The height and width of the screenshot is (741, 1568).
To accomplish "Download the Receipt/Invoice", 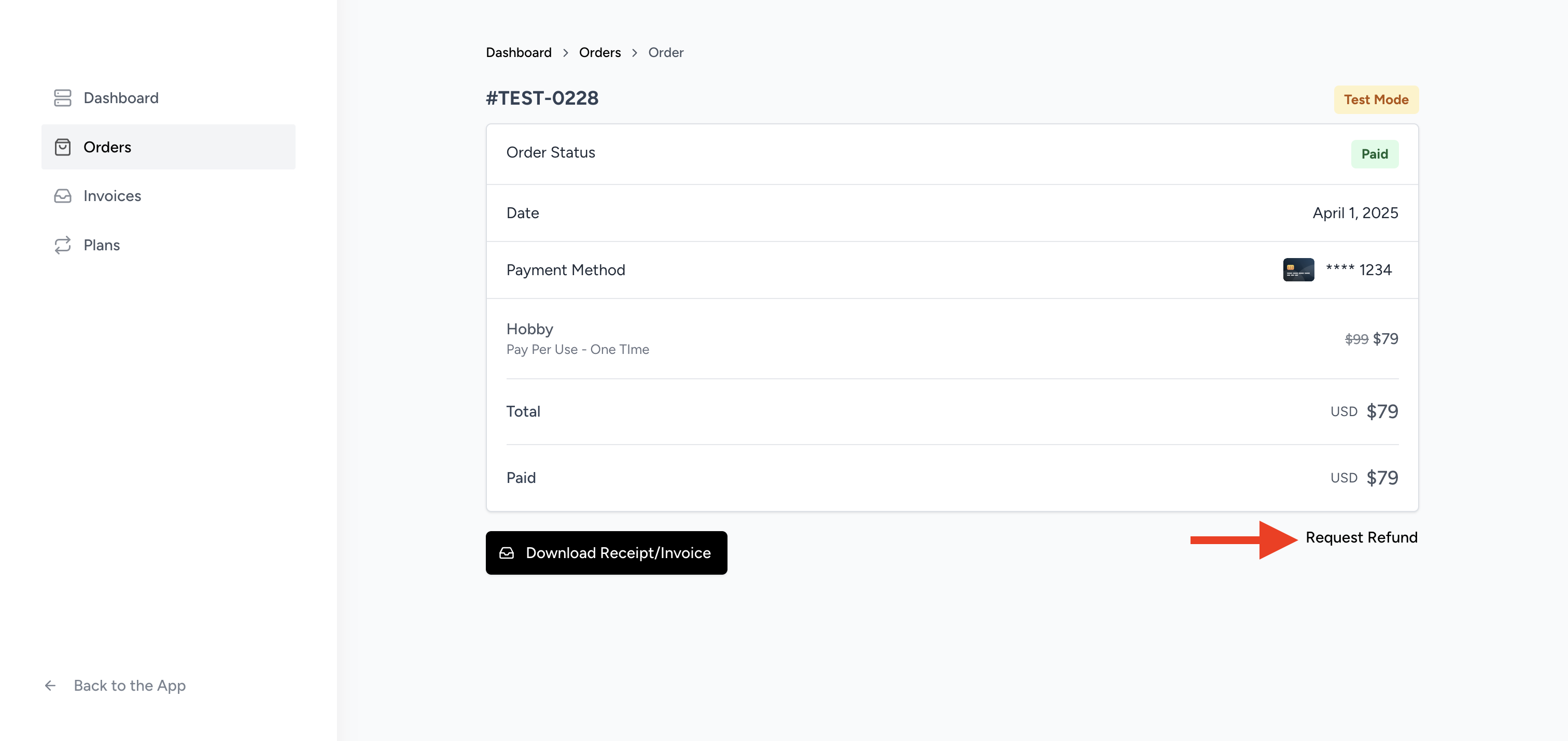I will [606, 553].
